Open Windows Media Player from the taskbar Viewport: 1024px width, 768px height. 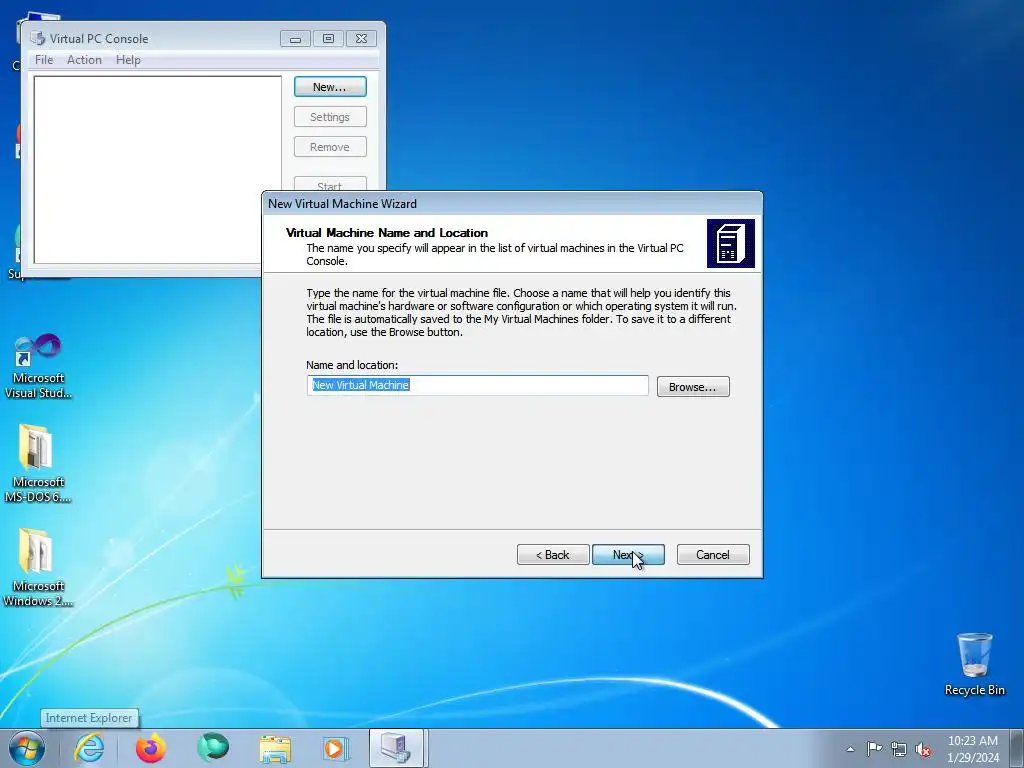[x=336, y=748]
